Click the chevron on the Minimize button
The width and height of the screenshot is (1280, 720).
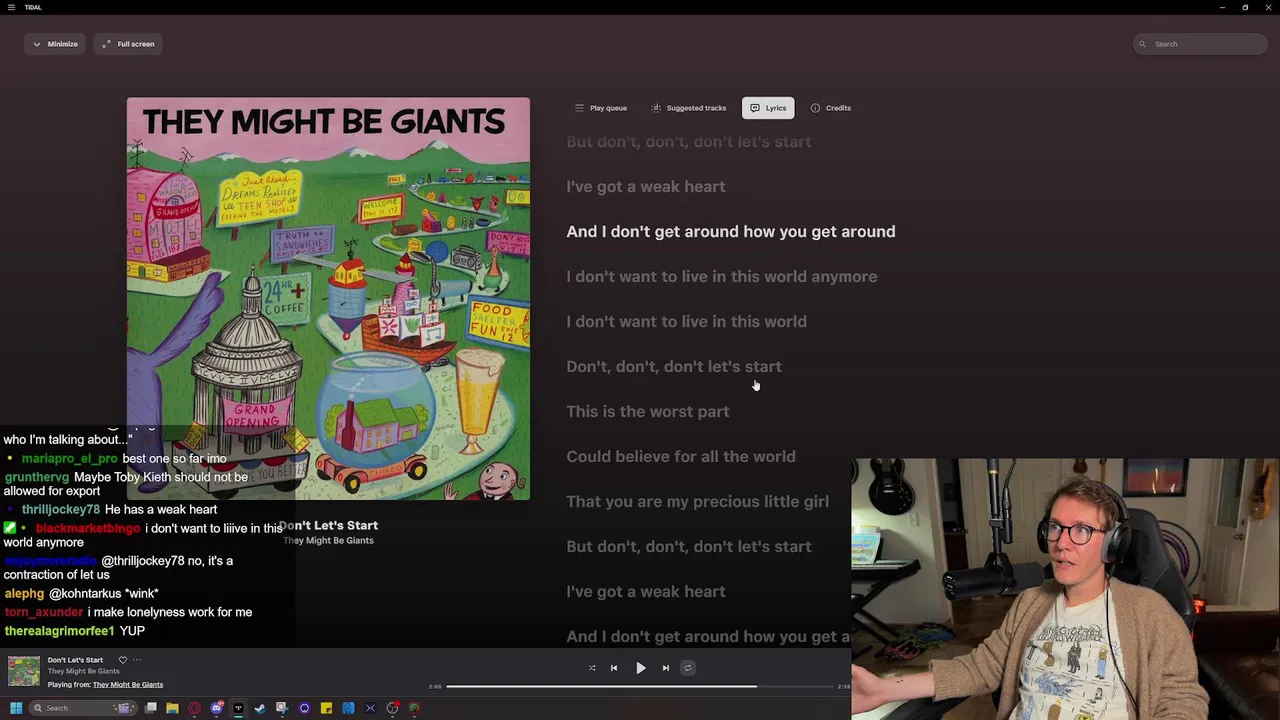pyautogui.click(x=37, y=44)
